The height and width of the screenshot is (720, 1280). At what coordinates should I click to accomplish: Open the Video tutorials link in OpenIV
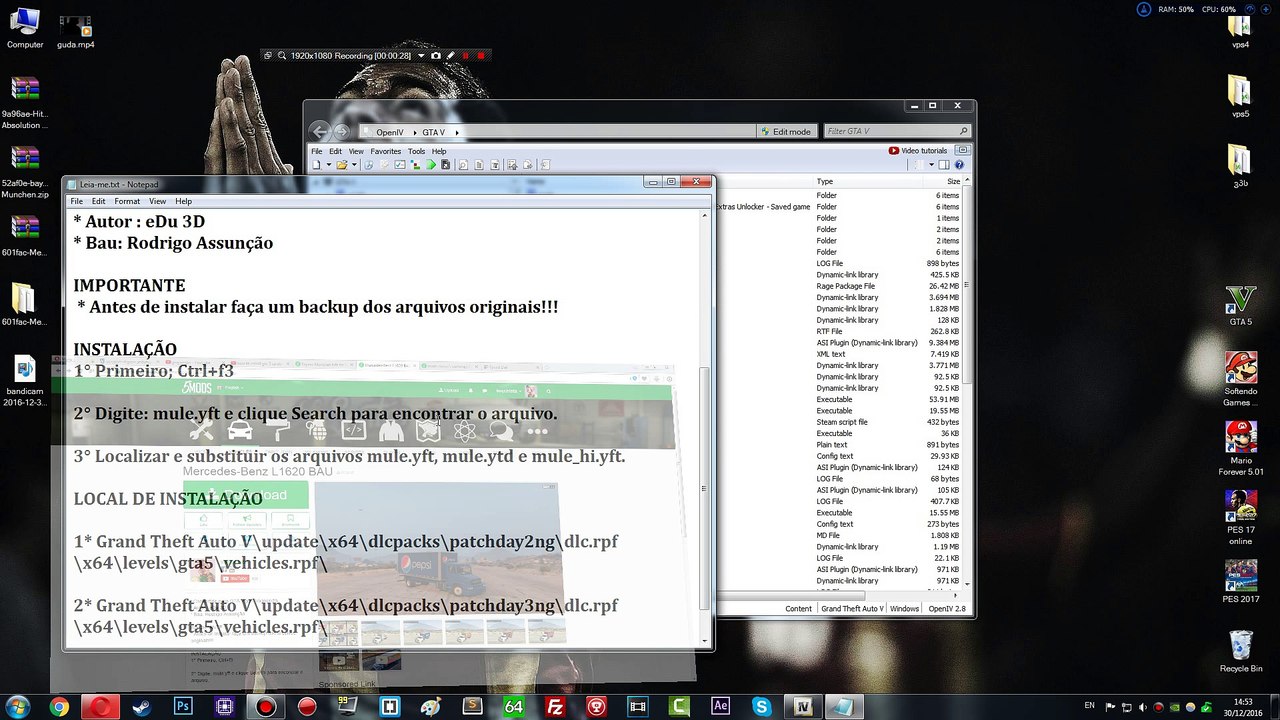917,151
